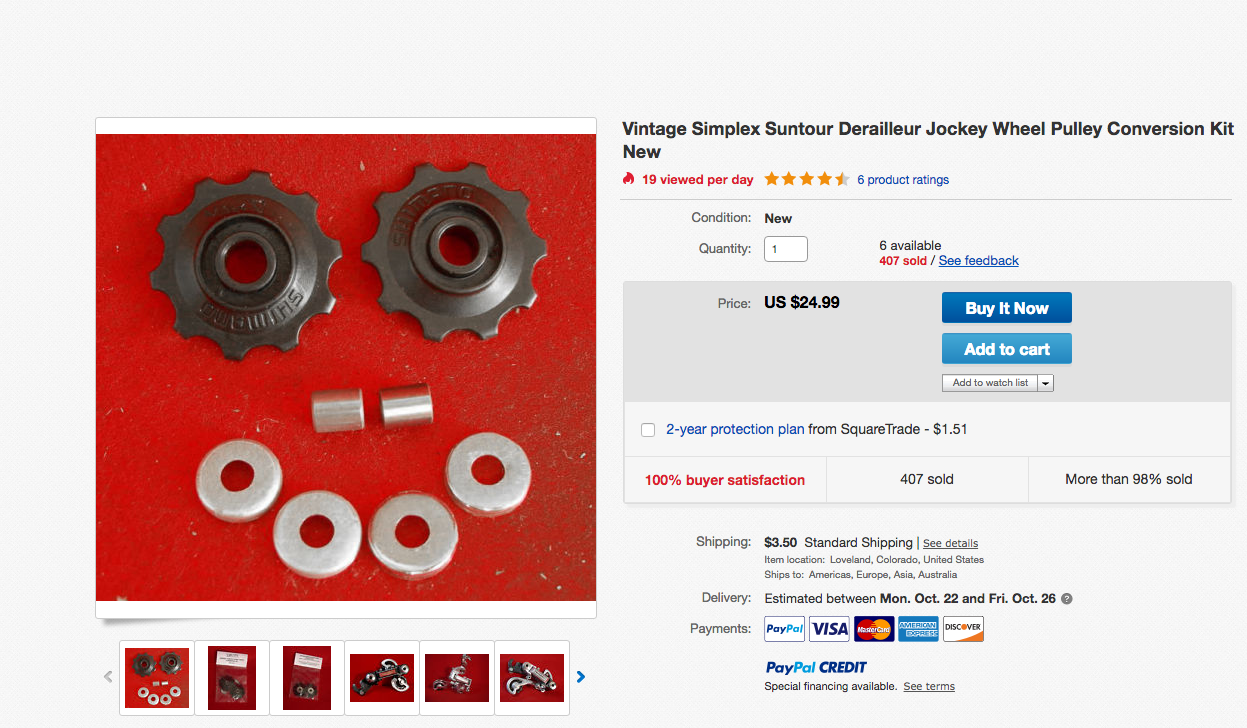1247x728 pixels.
Task: Open PayPal Credit See terms link
Action: (x=929, y=686)
